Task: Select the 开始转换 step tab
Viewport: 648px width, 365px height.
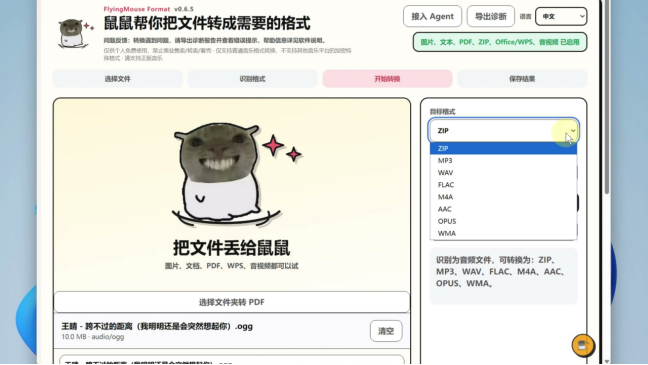Action: point(387,79)
